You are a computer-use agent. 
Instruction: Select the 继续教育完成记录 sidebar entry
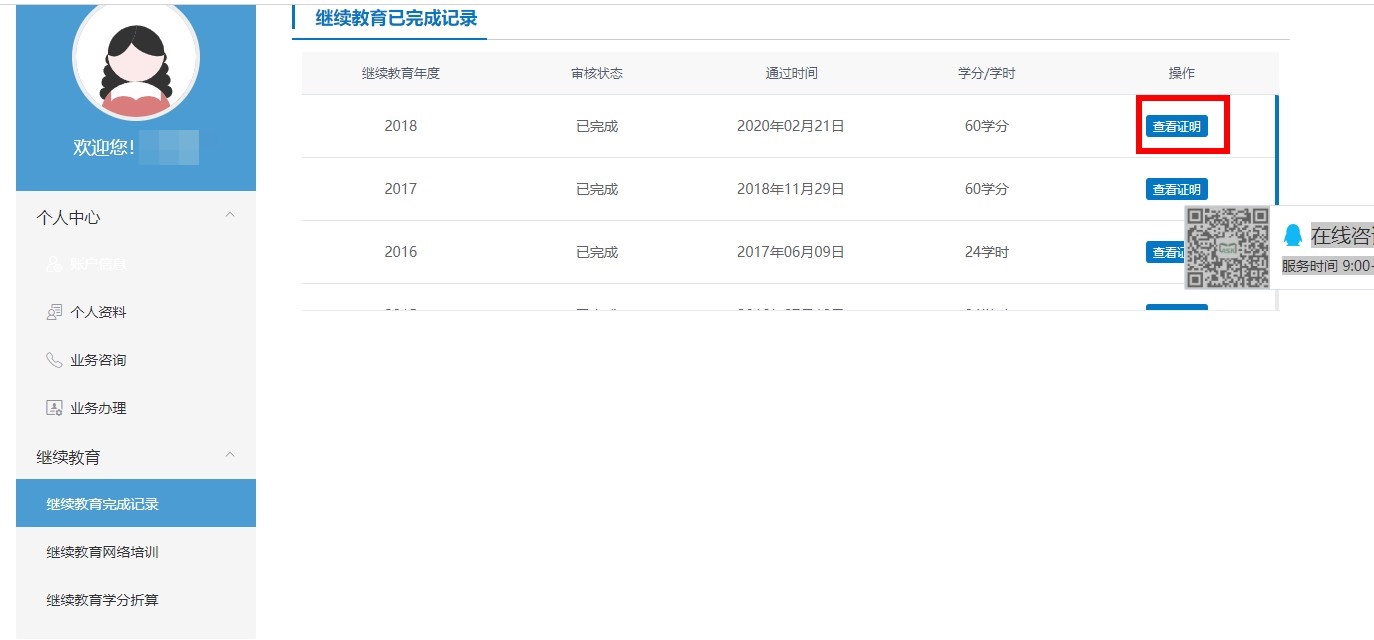pyautogui.click(x=104, y=503)
